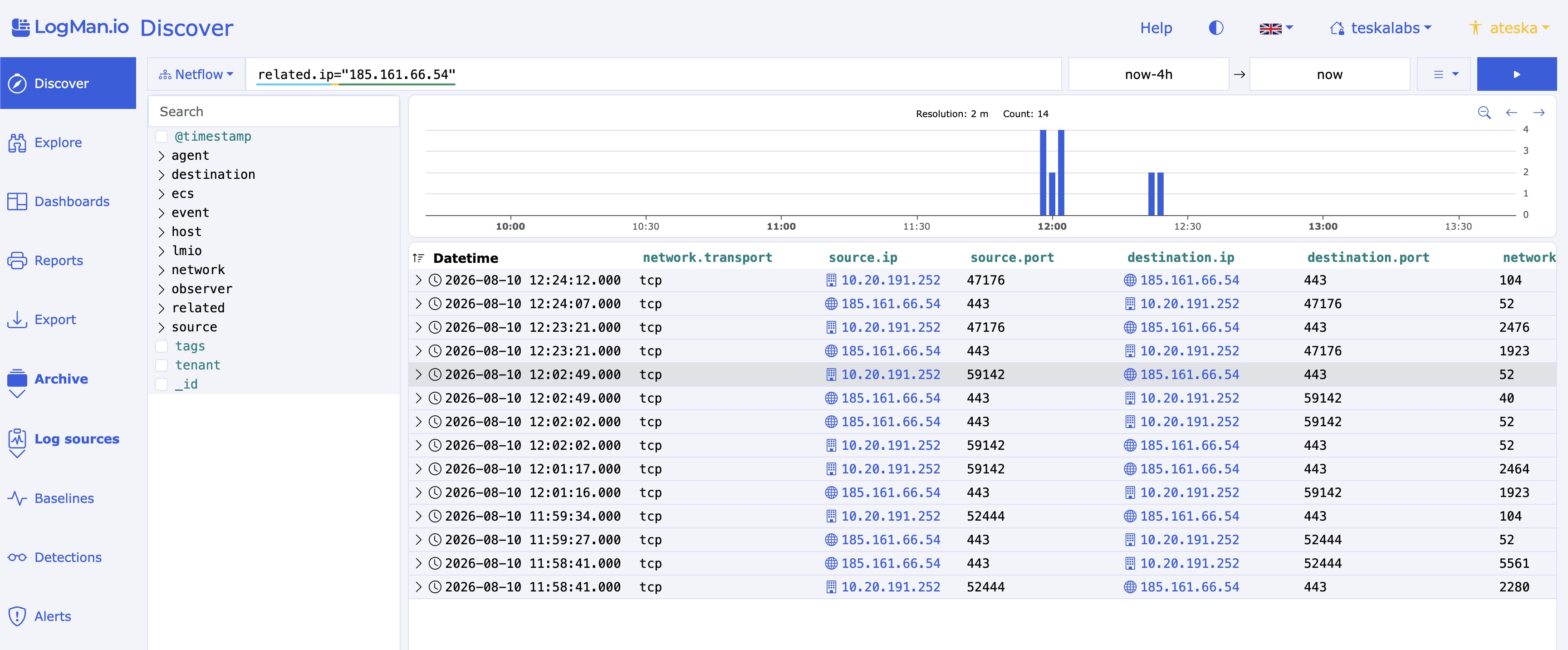The width and height of the screenshot is (1568, 650).
Task: Open the Baselines pulse icon
Action: 17,498
